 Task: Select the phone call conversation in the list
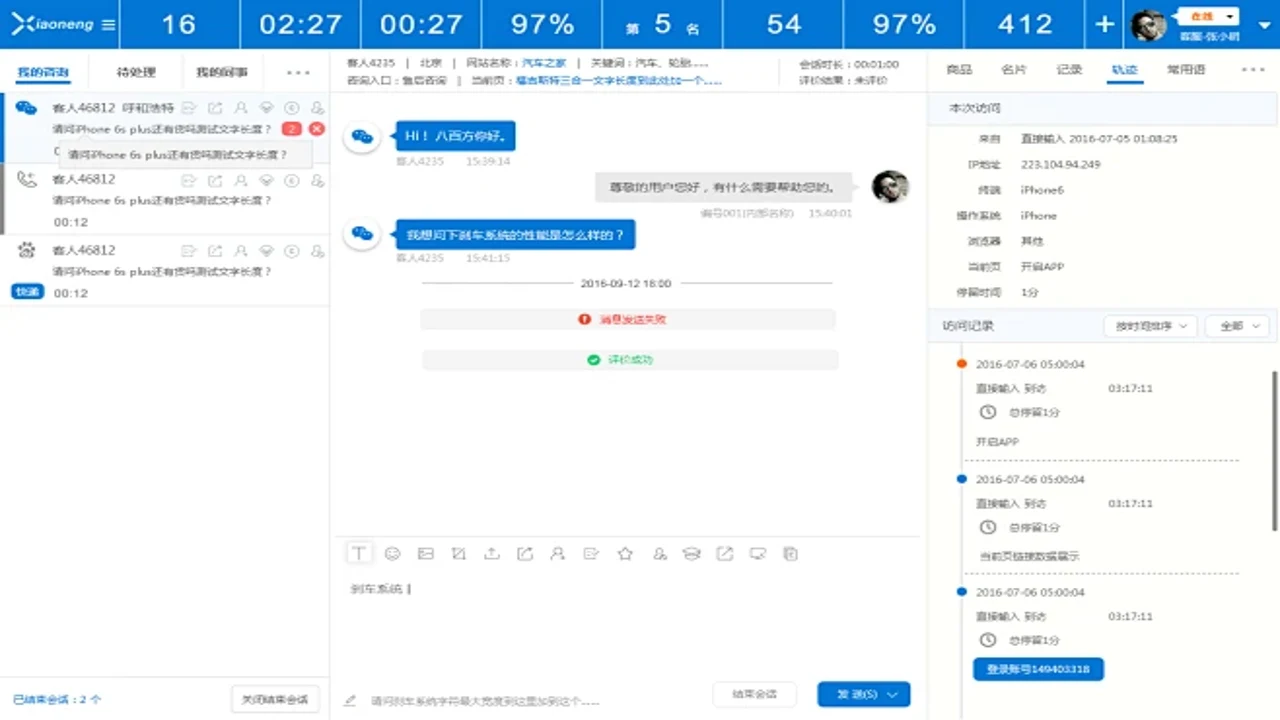click(x=165, y=200)
